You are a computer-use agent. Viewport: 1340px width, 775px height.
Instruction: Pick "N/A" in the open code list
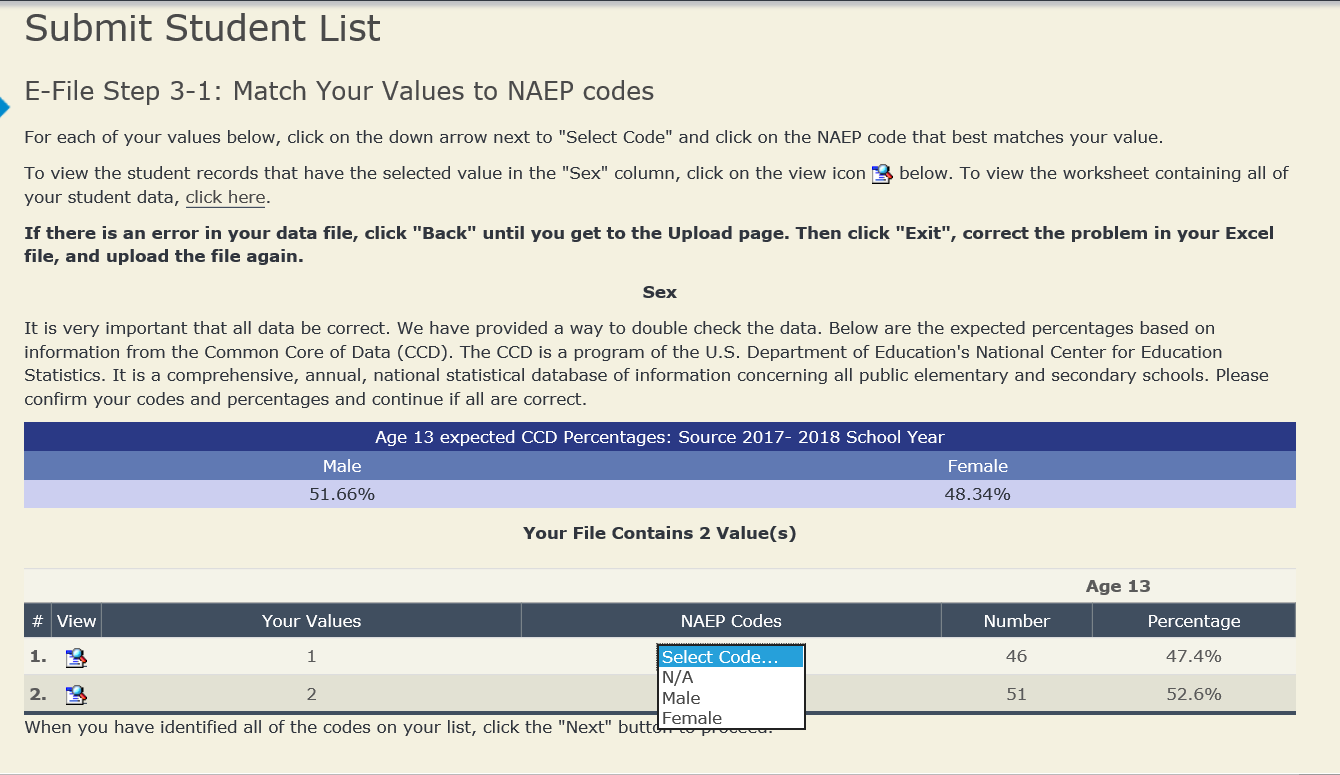click(x=677, y=677)
